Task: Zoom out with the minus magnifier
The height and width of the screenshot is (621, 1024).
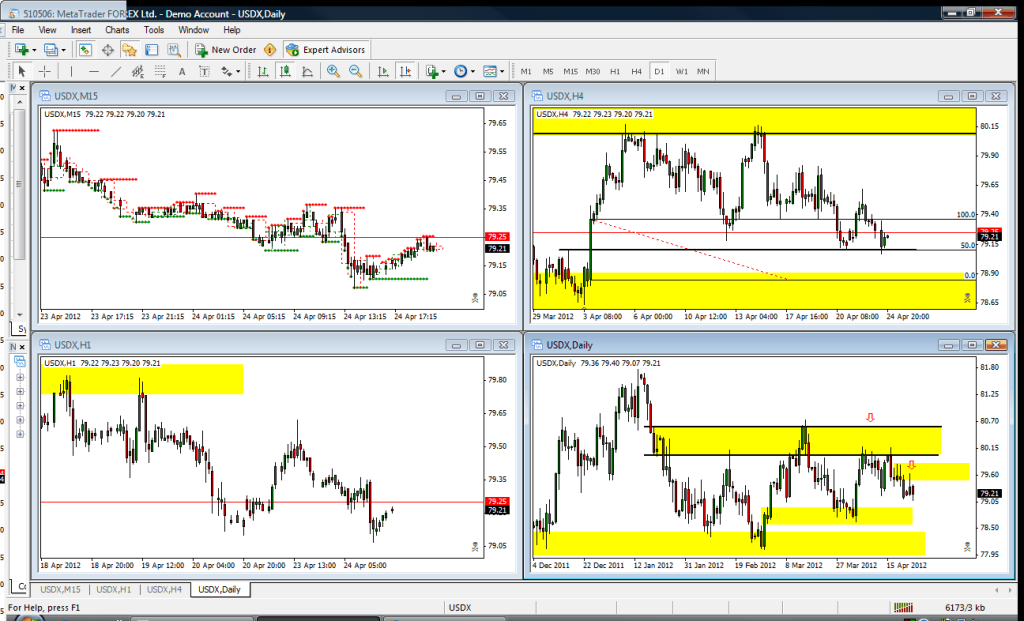Action: click(356, 71)
